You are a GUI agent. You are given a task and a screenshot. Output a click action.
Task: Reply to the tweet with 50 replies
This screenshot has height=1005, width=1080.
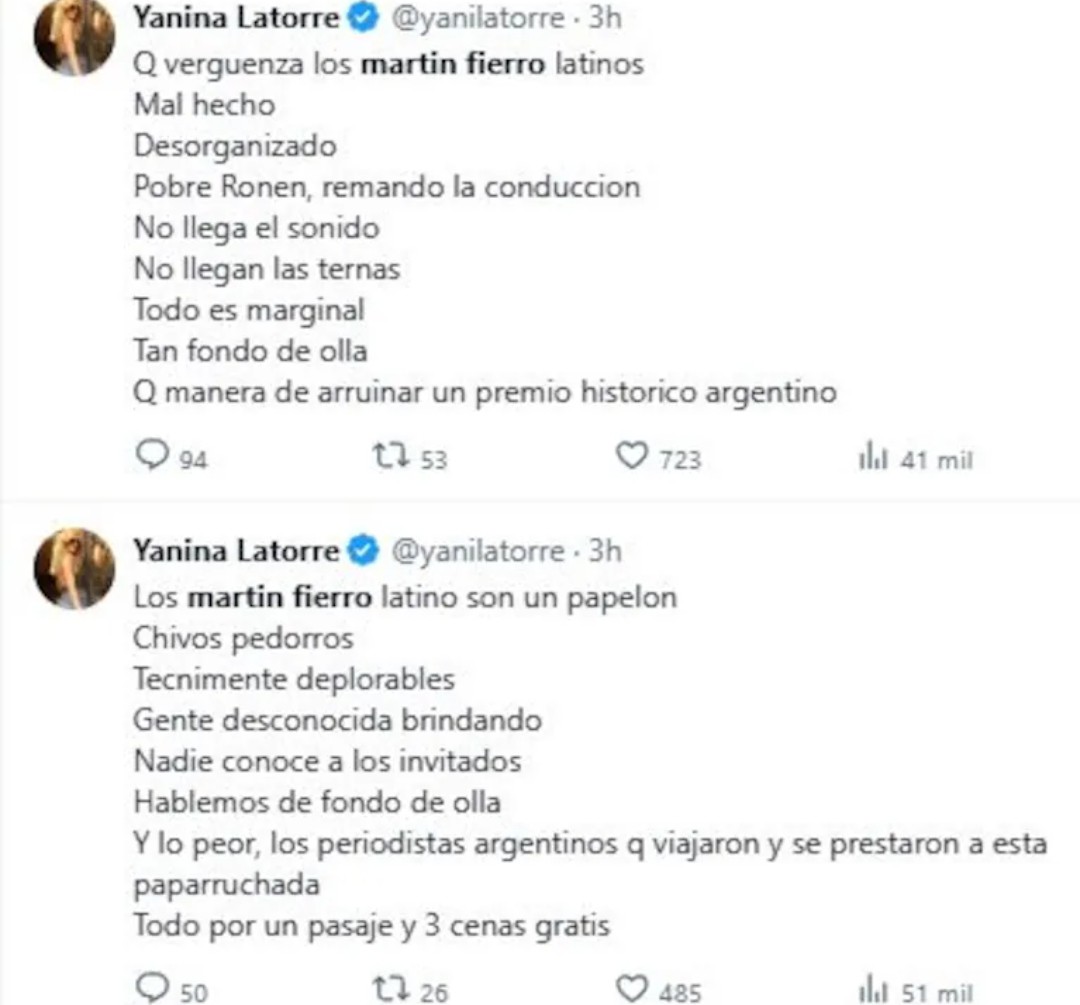click(152, 990)
